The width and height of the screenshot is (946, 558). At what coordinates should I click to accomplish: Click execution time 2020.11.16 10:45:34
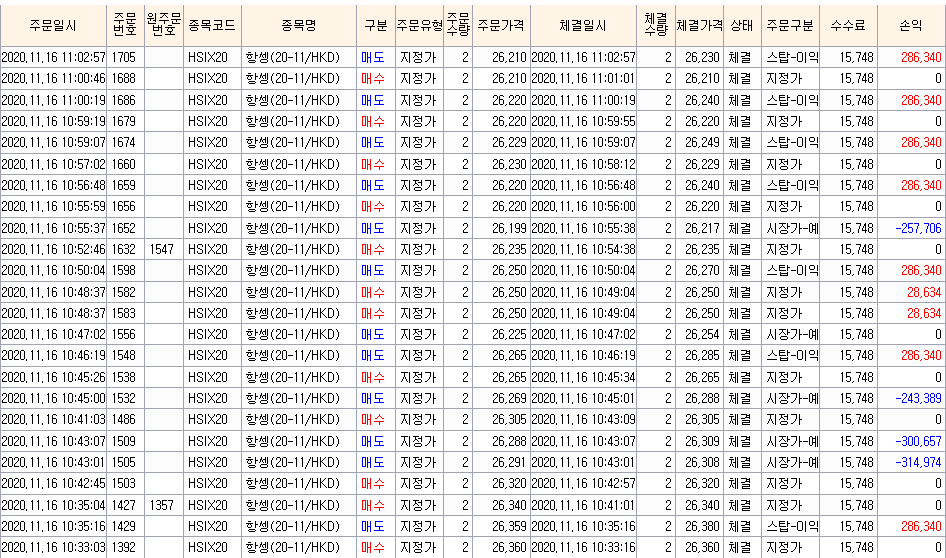click(x=583, y=377)
